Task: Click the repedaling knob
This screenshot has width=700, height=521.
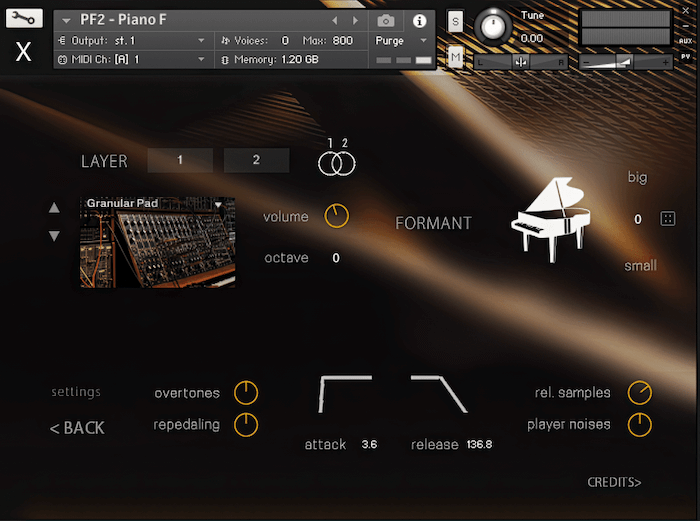Action: click(246, 425)
